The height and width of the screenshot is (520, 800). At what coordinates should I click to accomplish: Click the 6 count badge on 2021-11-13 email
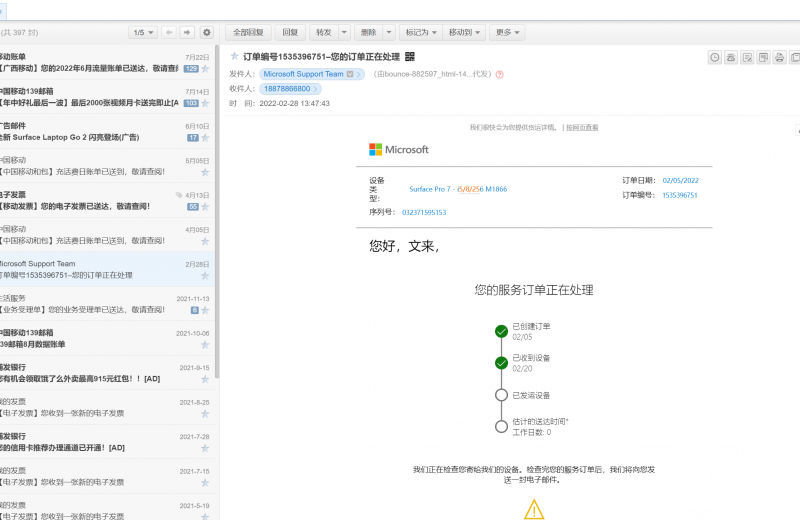click(x=194, y=310)
